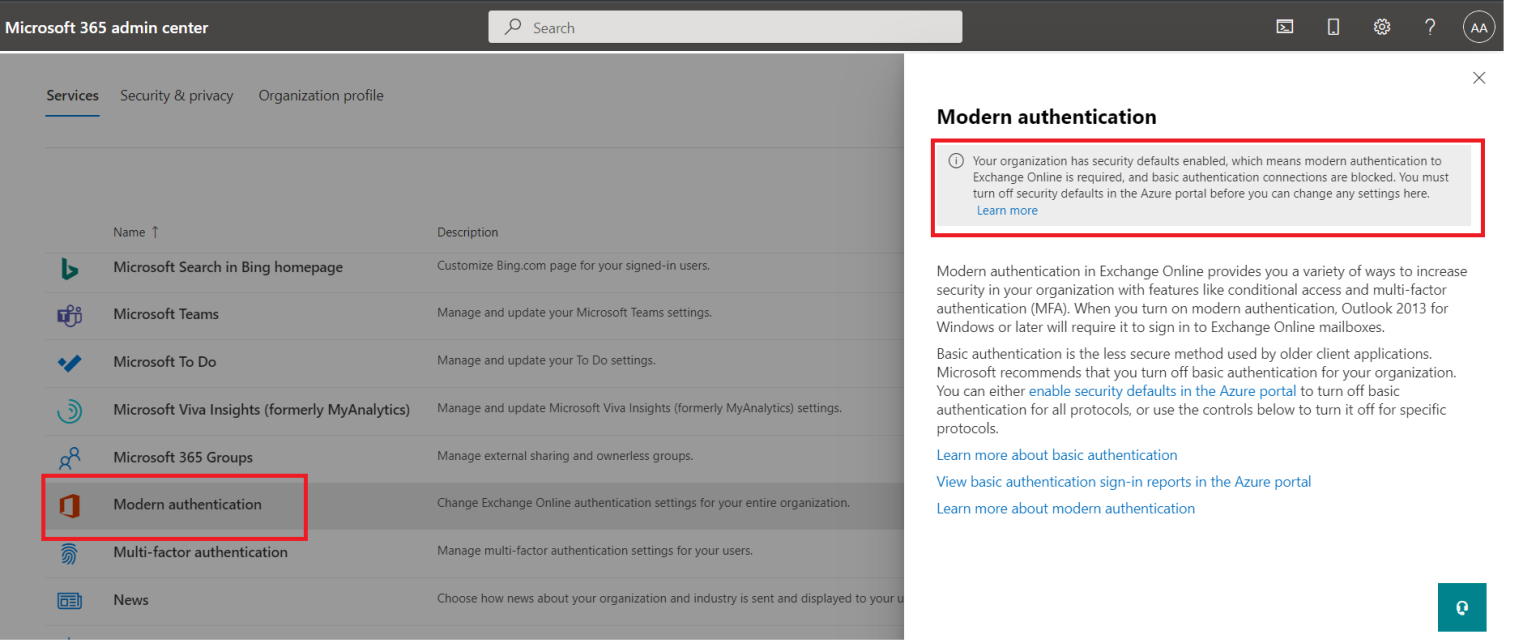Click the Help question mark icon
The width and height of the screenshot is (1536, 643).
[1430, 26]
